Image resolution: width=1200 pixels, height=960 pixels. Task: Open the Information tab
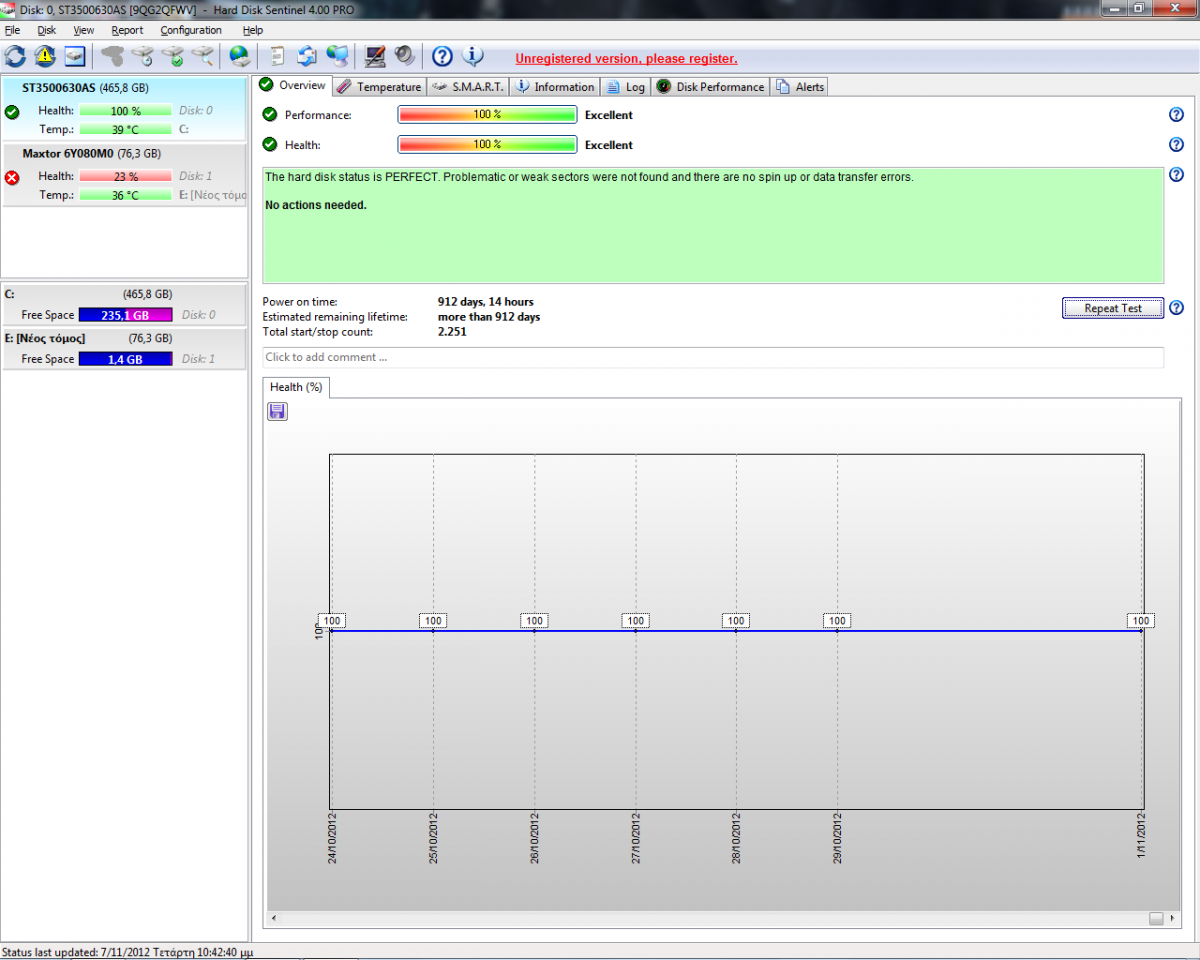click(554, 87)
